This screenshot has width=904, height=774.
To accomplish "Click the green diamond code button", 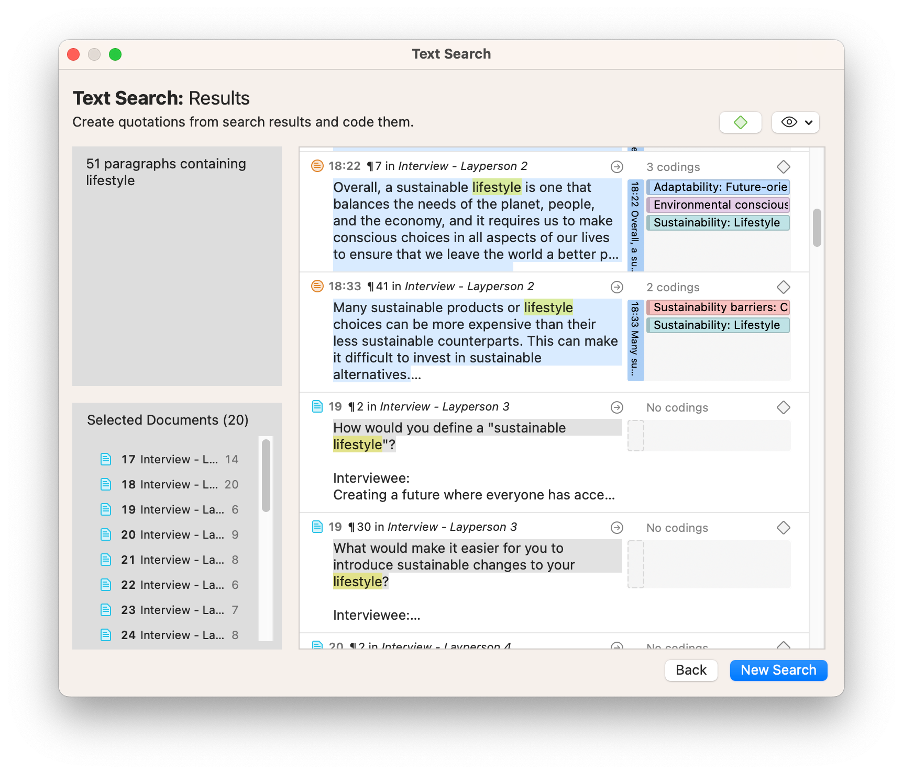I will coord(740,122).
